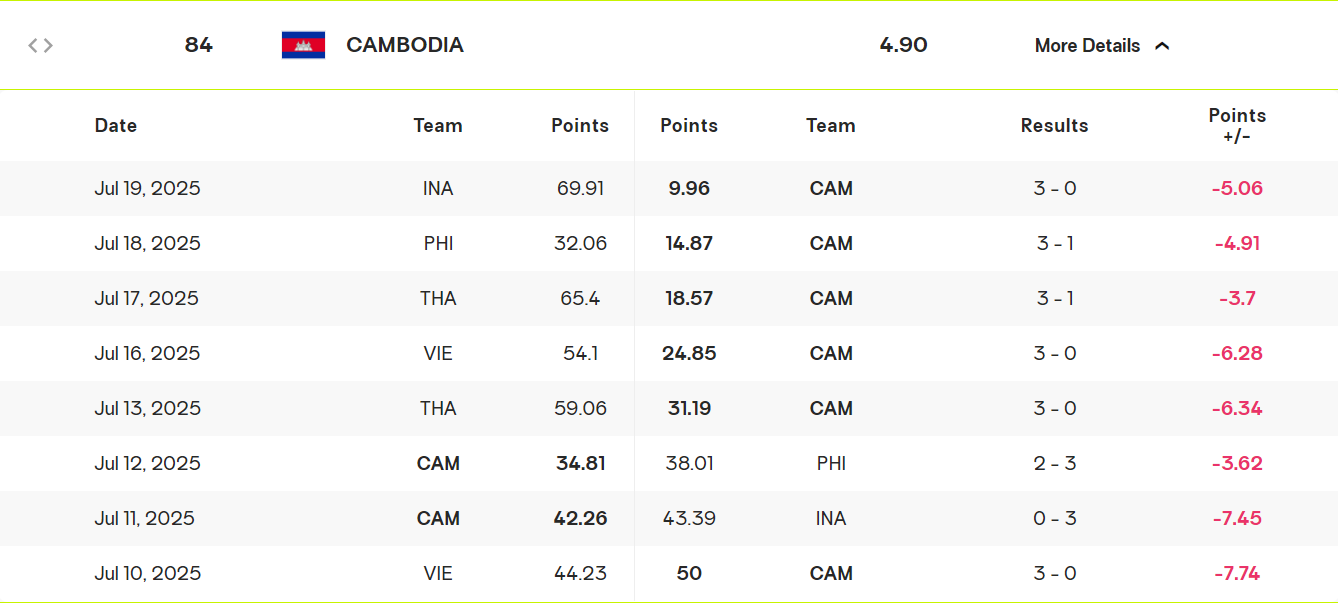This screenshot has height=603, width=1338.
Task: Click PHI team in the Jul 18 row
Action: 438,243
